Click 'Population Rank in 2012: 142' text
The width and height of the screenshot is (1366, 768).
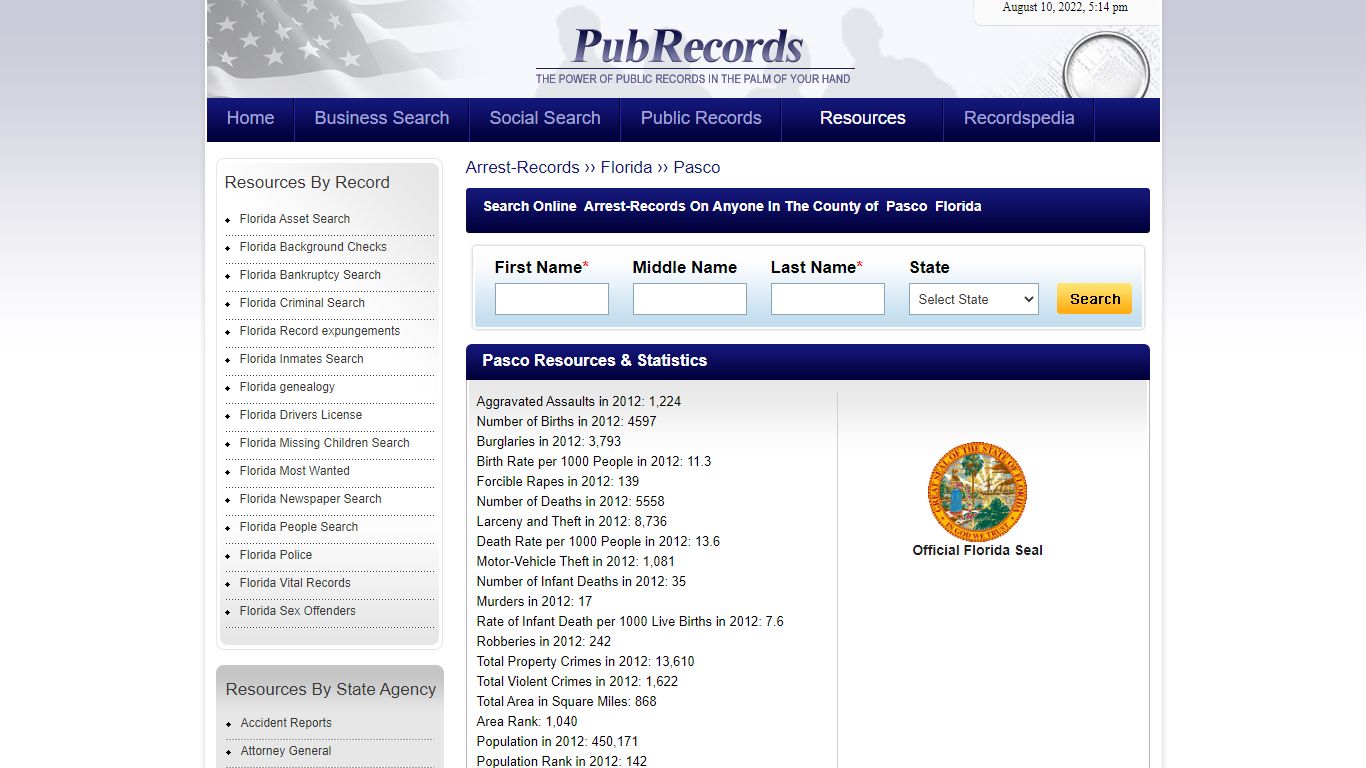coord(562,761)
